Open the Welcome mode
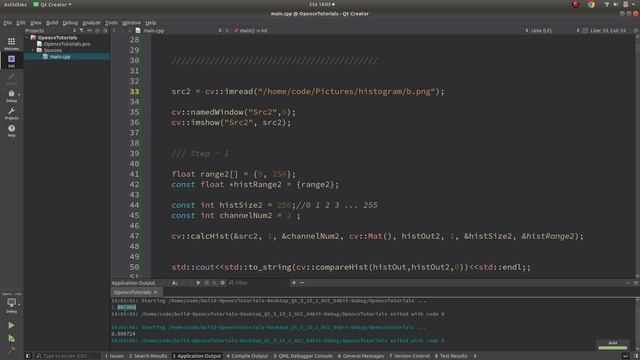 click(11, 43)
